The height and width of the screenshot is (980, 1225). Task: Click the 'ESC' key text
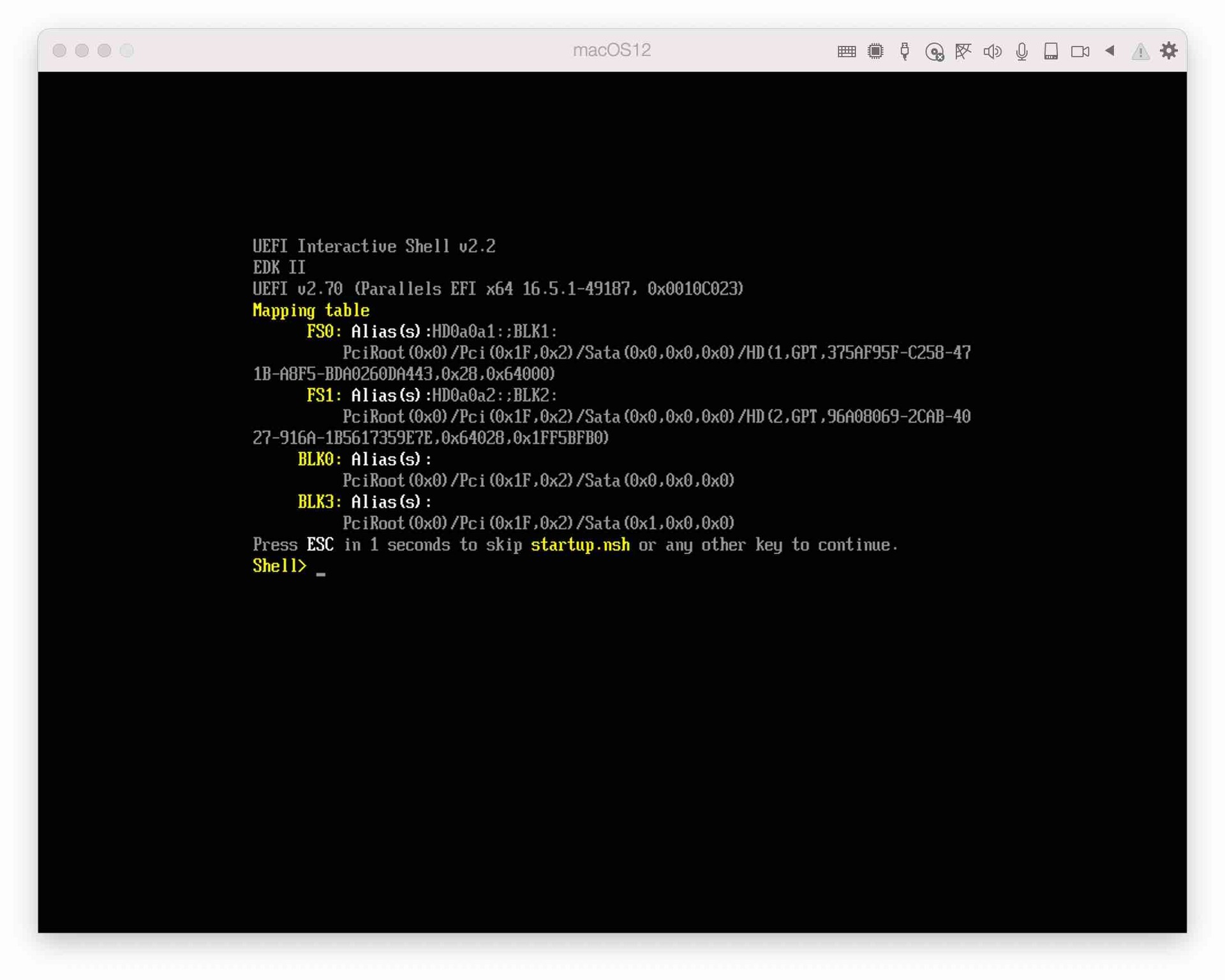(320, 544)
